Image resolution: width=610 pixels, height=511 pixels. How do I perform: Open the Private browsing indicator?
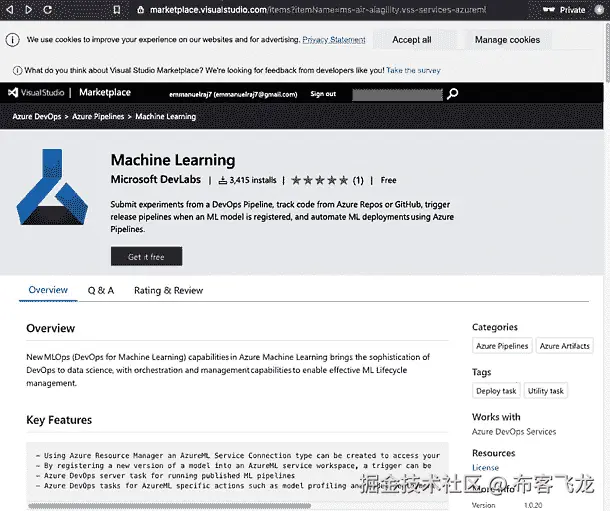click(564, 10)
